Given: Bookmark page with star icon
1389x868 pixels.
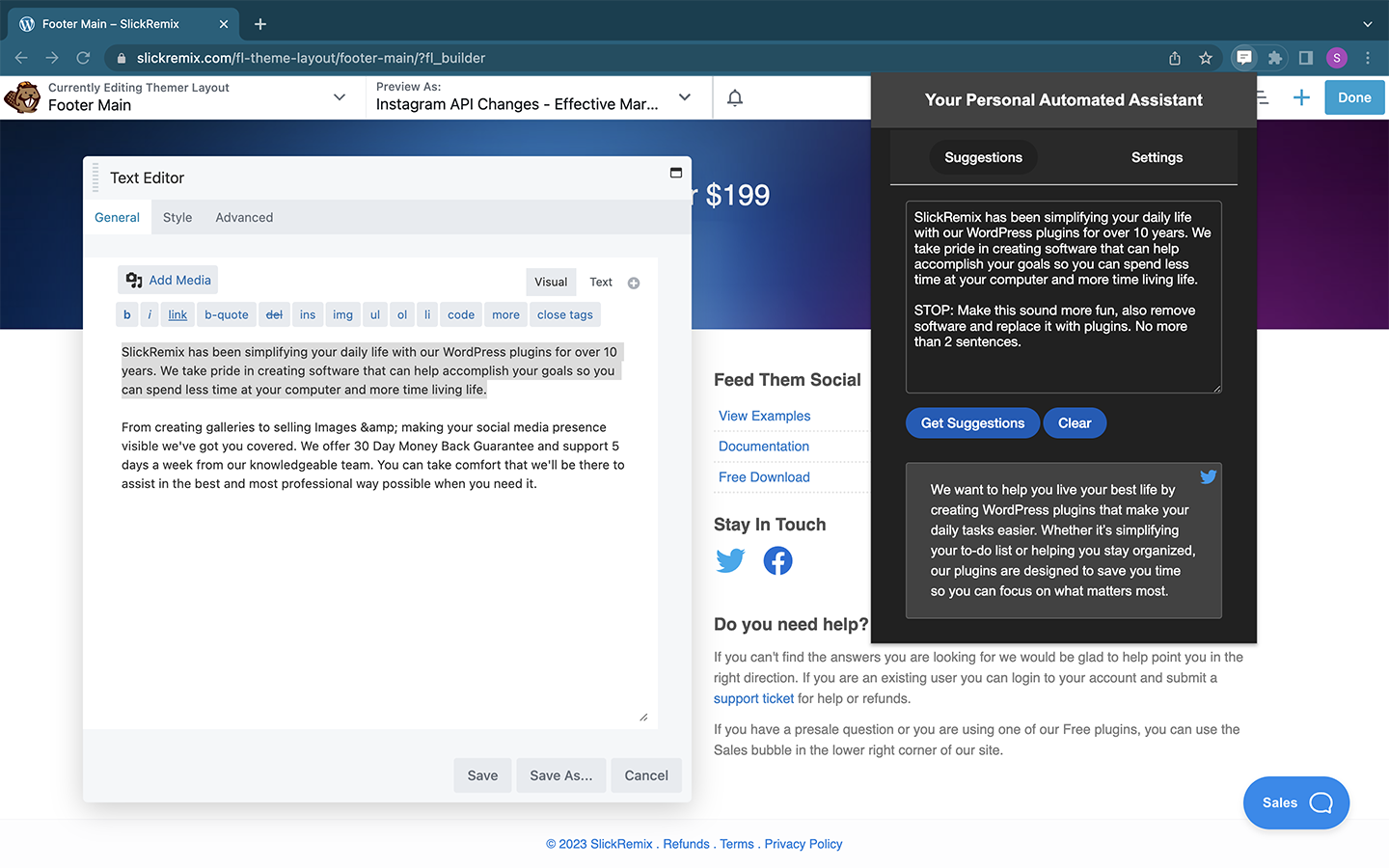Looking at the screenshot, I should [x=1206, y=58].
